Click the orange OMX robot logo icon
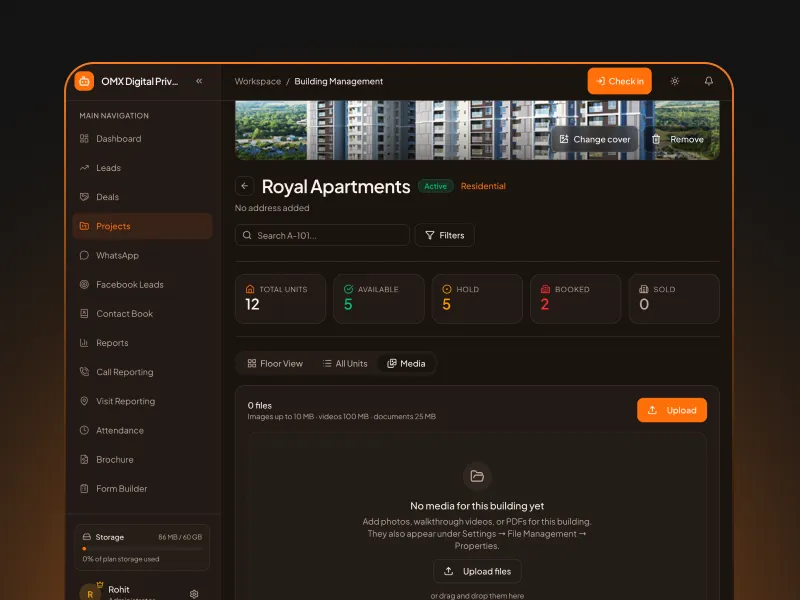The width and height of the screenshot is (800, 600). coord(84,81)
